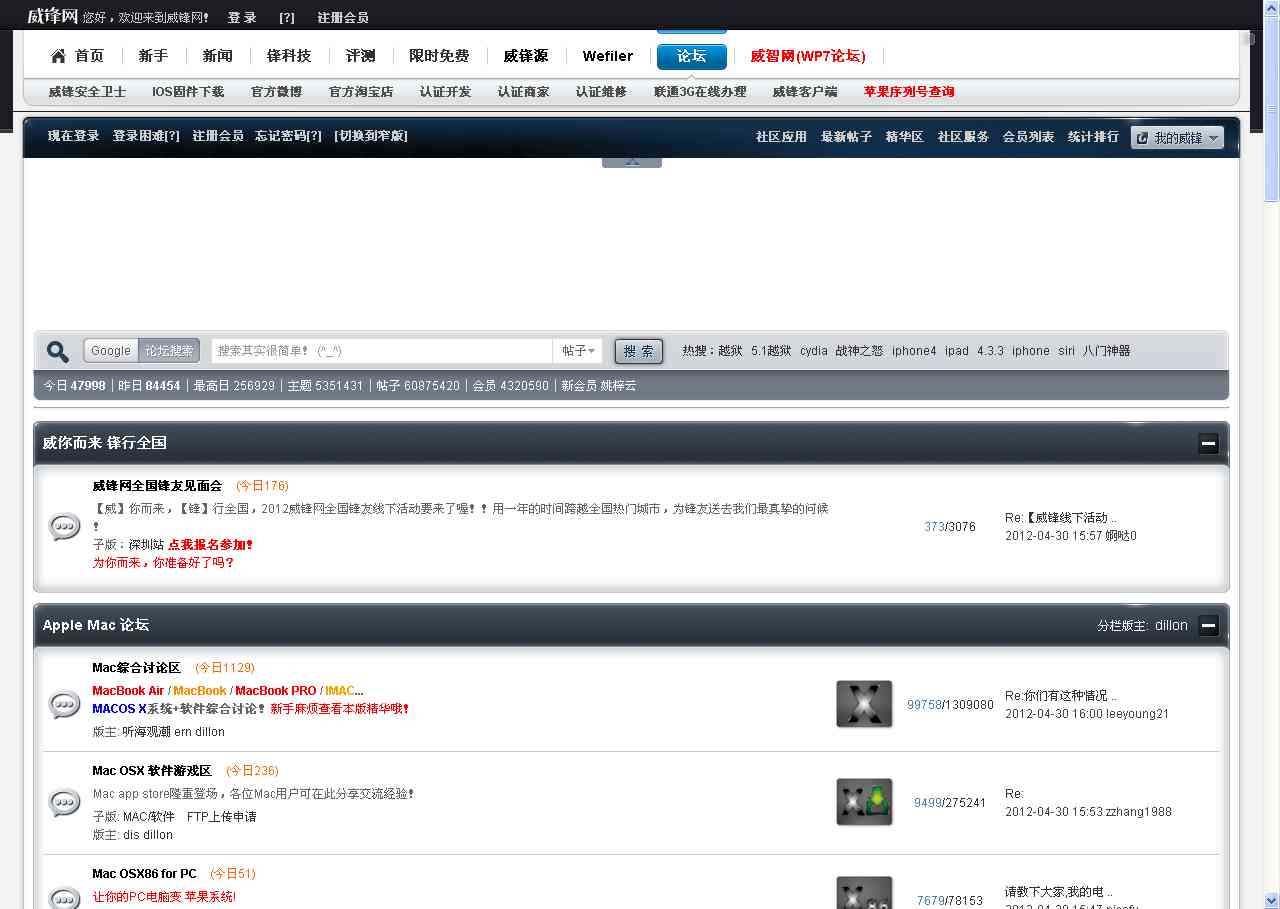Click the FTP上传申请 sub-forum link
Viewport: 1280px width, 909px height.
(222, 817)
